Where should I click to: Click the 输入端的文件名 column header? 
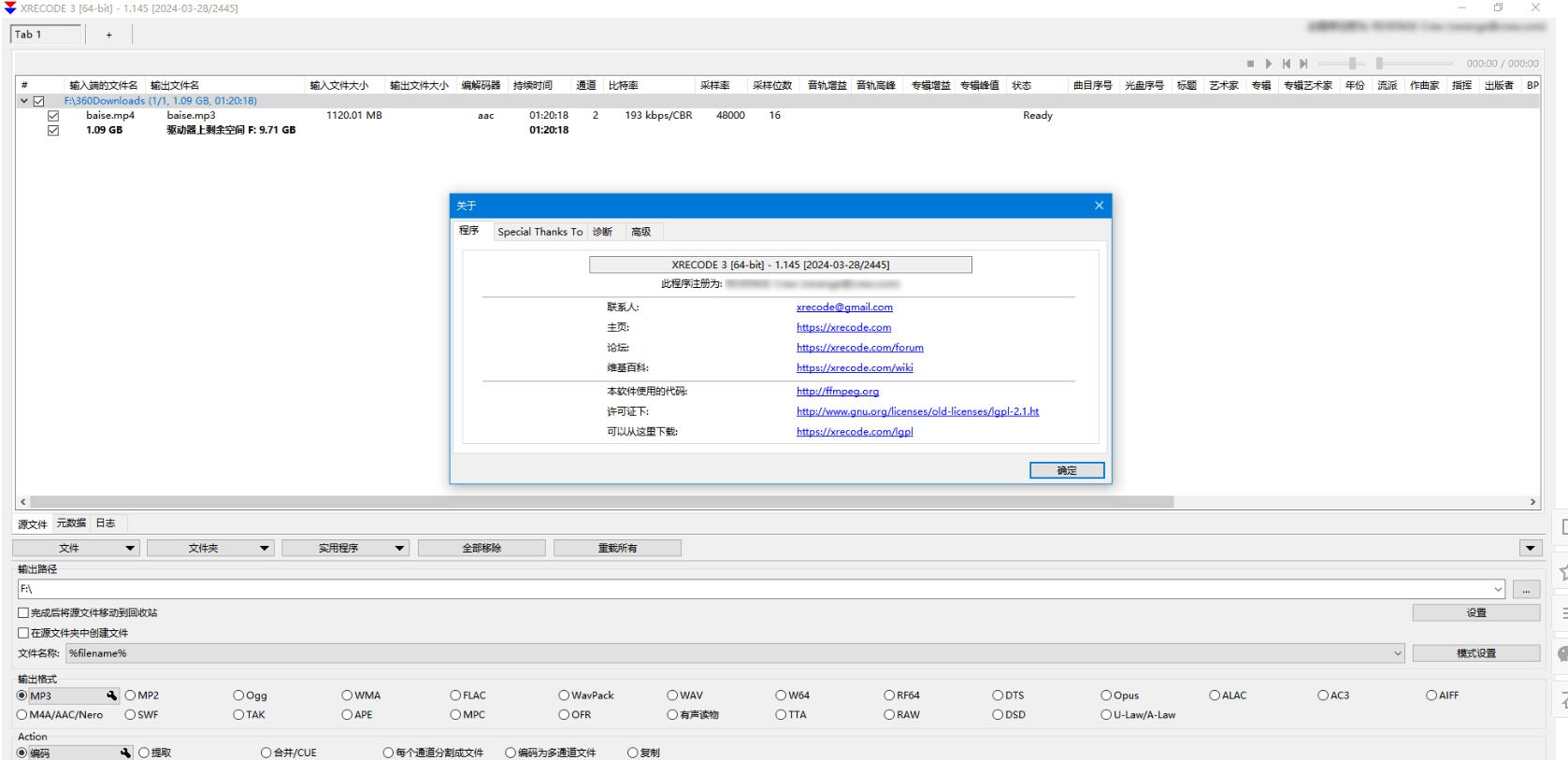(x=106, y=85)
